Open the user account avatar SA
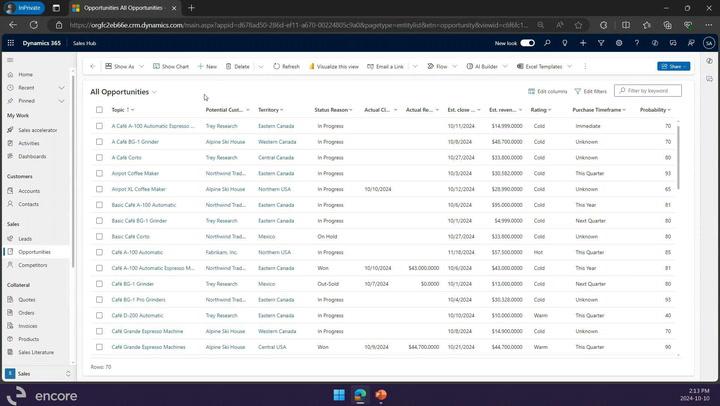This screenshot has width=720, height=406. 709,43
